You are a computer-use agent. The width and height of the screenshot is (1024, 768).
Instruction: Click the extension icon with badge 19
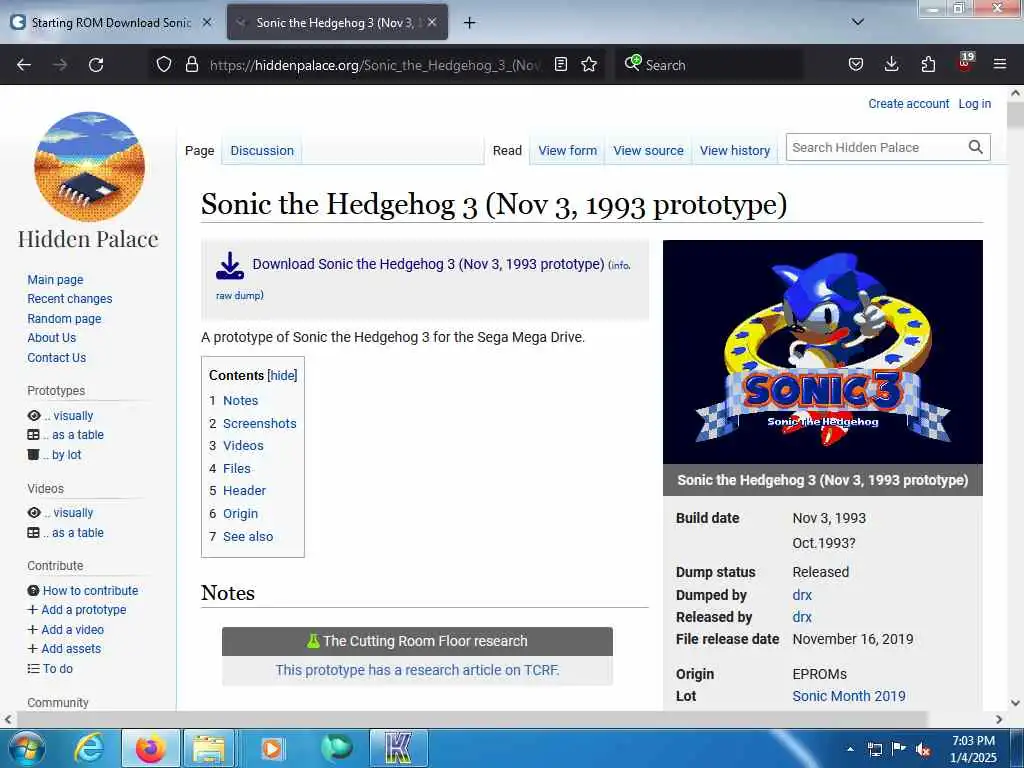point(965,63)
